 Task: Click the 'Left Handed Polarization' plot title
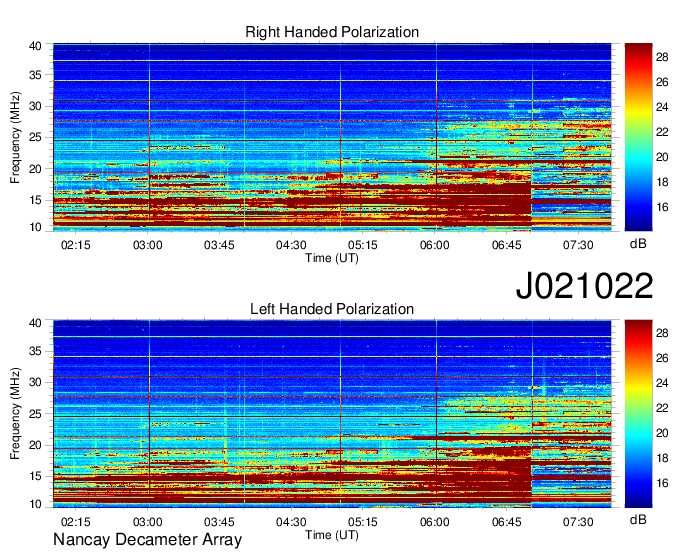[x=332, y=309]
